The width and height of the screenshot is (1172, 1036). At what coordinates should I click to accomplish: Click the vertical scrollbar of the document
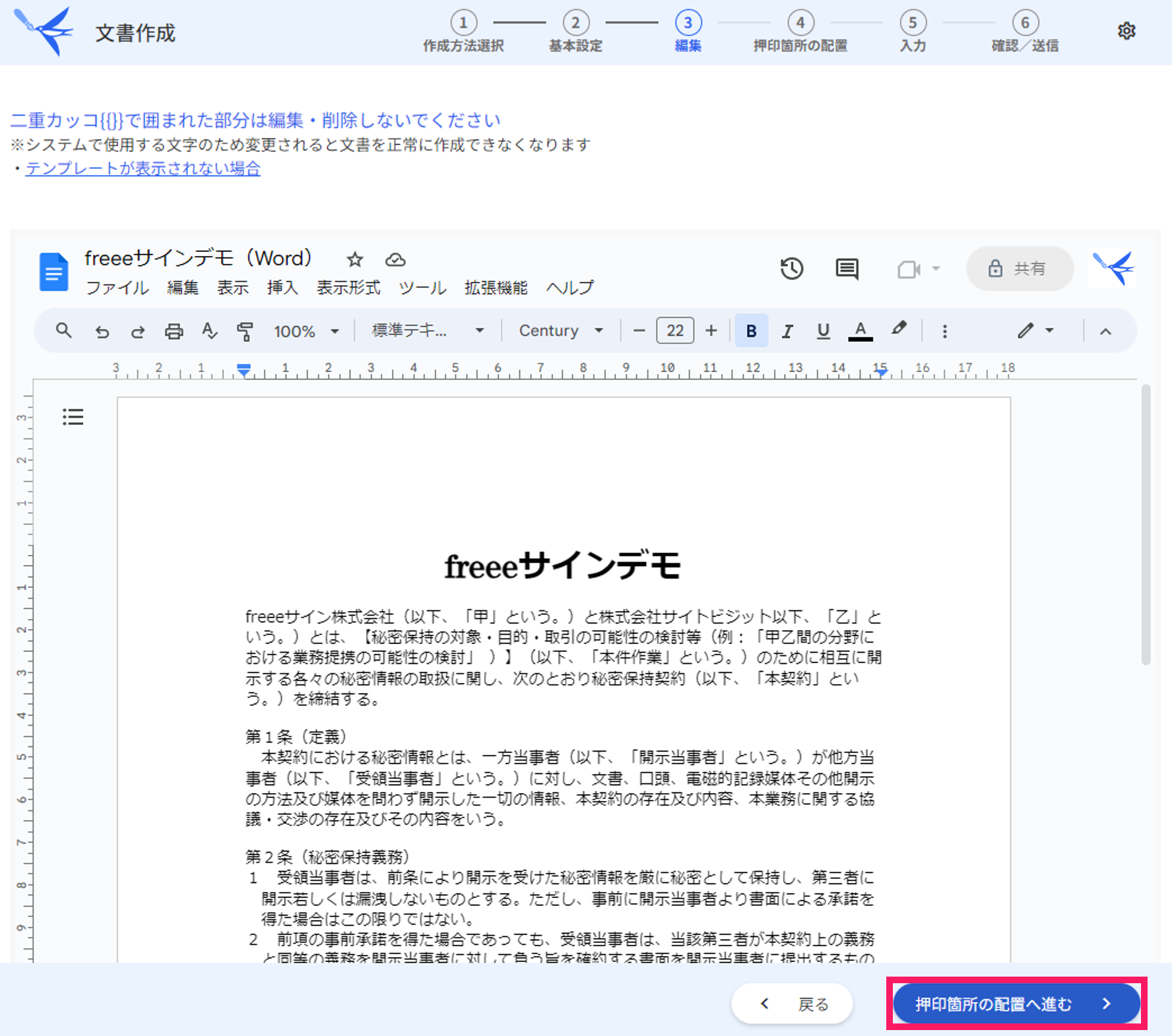tap(1146, 525)
